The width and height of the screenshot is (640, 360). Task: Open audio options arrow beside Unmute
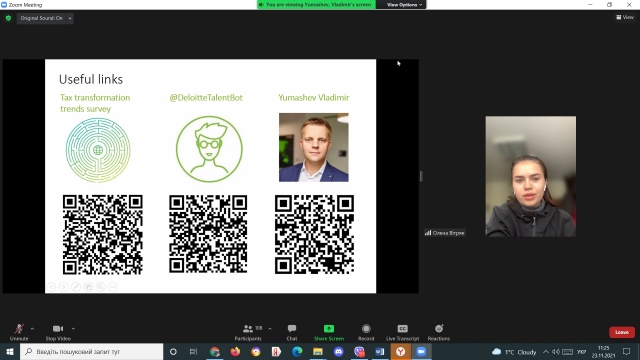click(32, 329)
